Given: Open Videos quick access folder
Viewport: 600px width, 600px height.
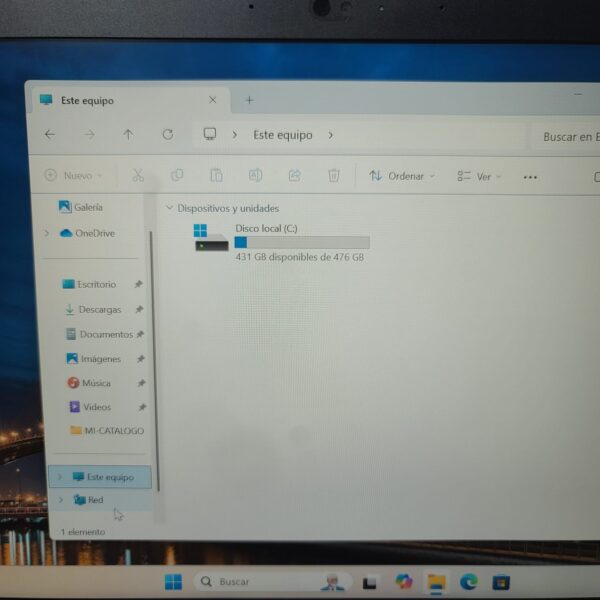Looking at the screenshot, I should pos(90,407).
